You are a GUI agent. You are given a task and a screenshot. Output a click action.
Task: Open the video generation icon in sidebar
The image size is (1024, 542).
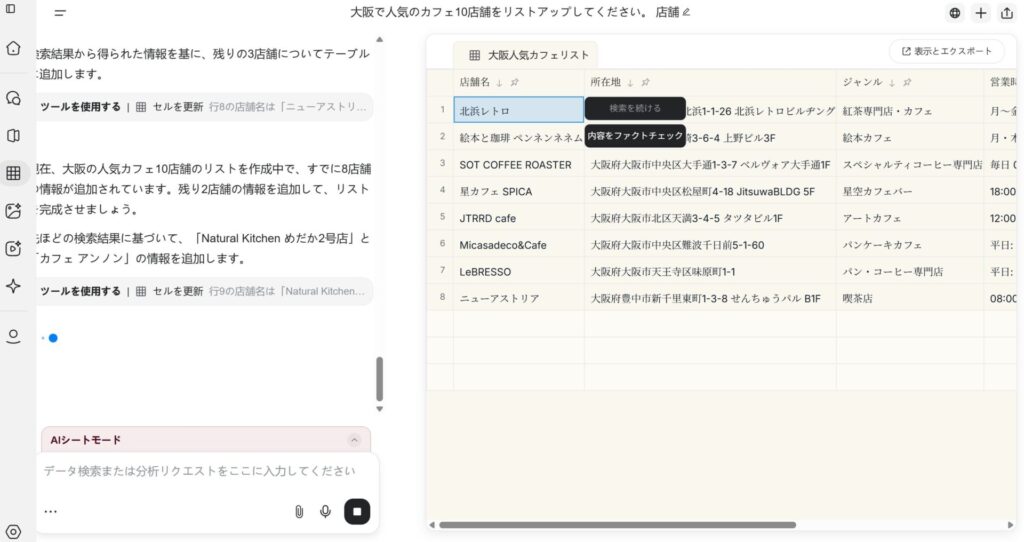point(13,248)
